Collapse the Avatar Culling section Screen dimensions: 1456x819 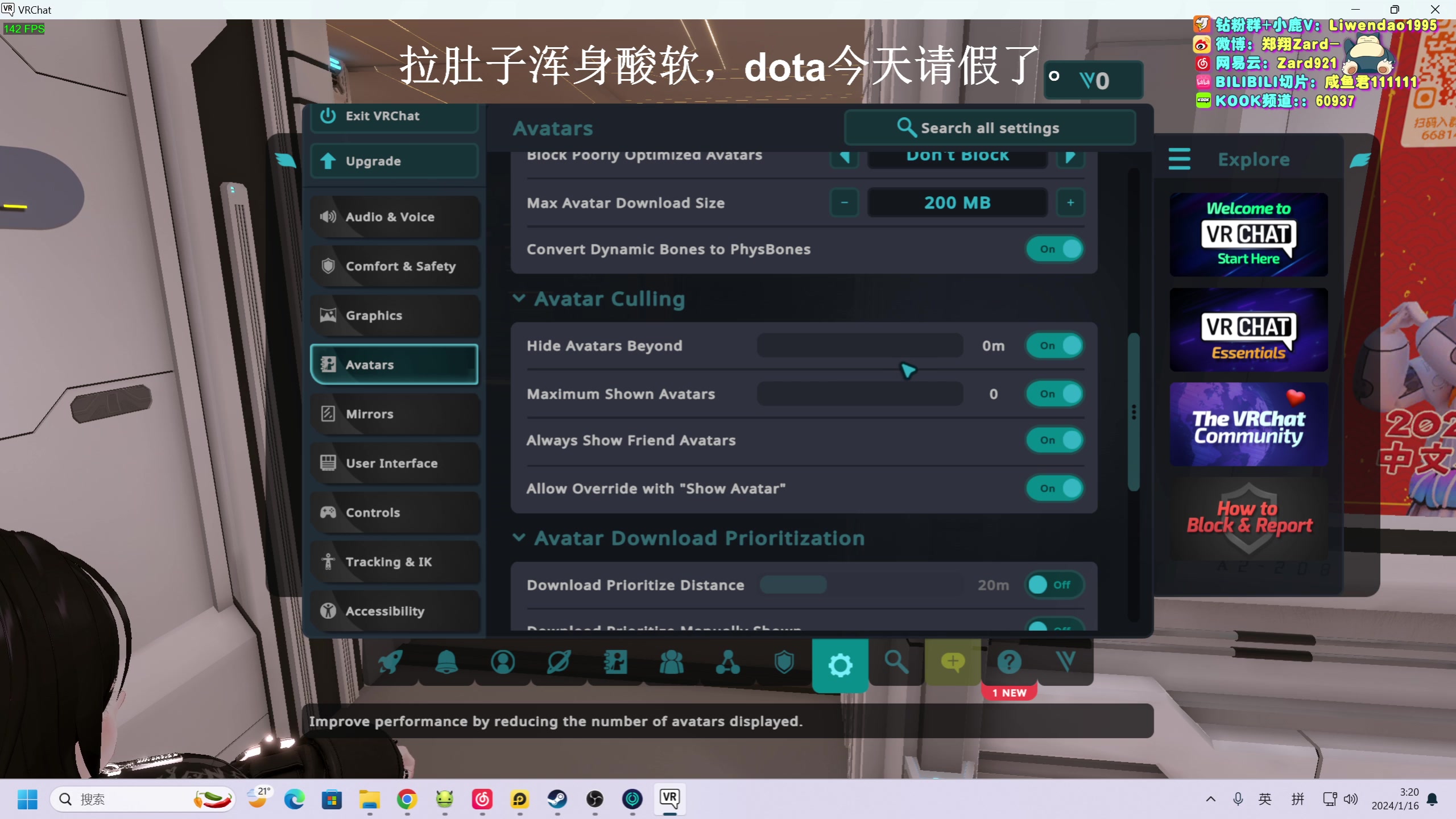[518, 299]
